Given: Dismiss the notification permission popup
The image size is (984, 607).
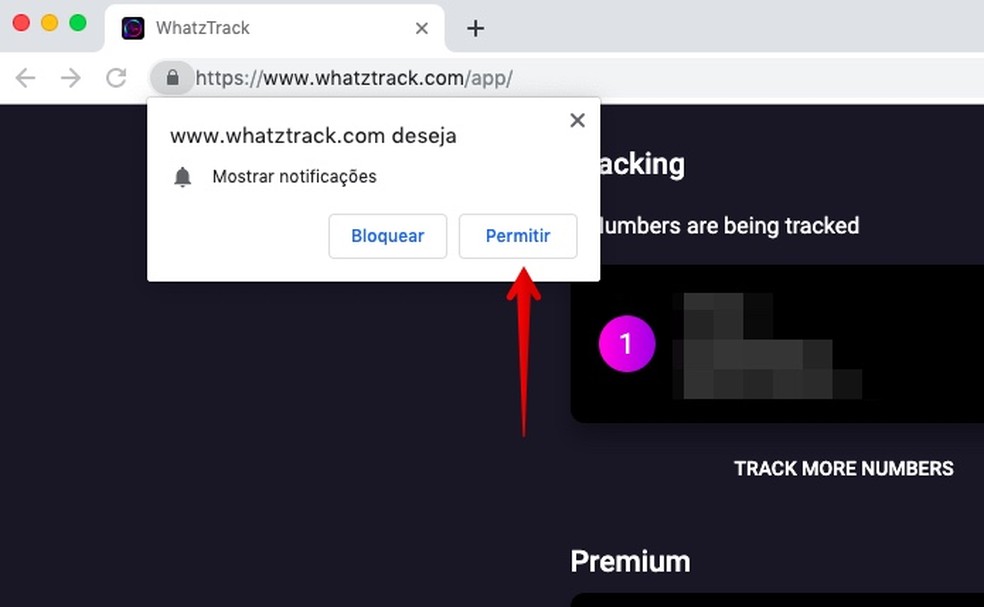Looking at the screenshot, I should [577, 120].
